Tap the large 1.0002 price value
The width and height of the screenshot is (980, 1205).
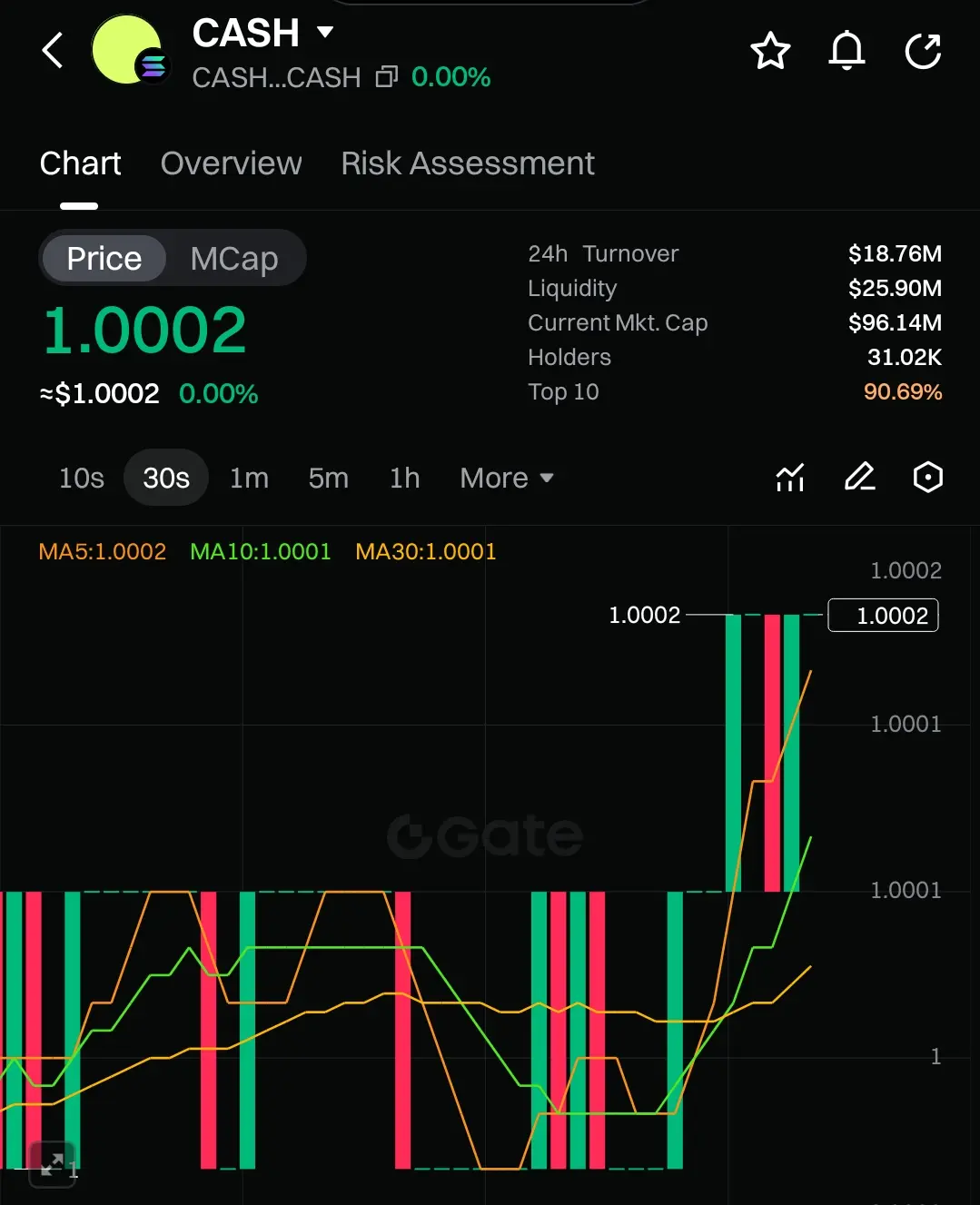tap(144, 331)
